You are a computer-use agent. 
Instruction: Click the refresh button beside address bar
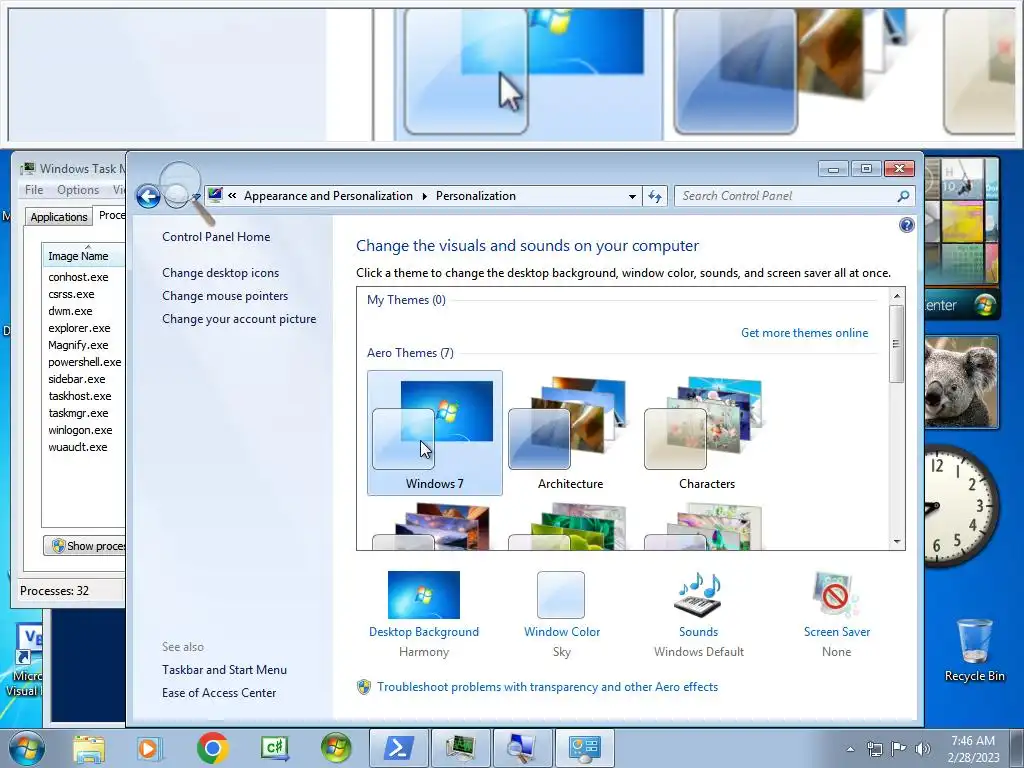[x=655, y=197]
